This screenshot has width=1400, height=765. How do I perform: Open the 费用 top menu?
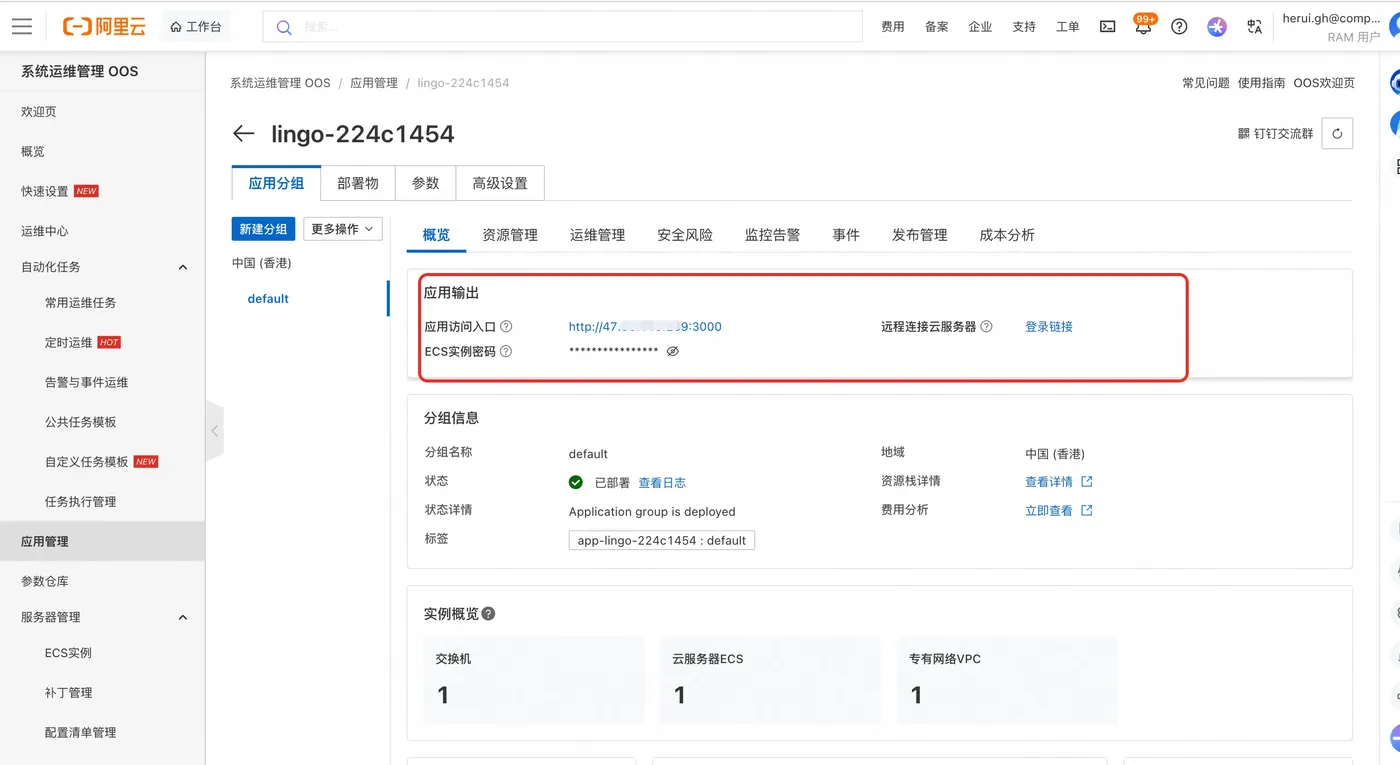(x=893, y=27)
